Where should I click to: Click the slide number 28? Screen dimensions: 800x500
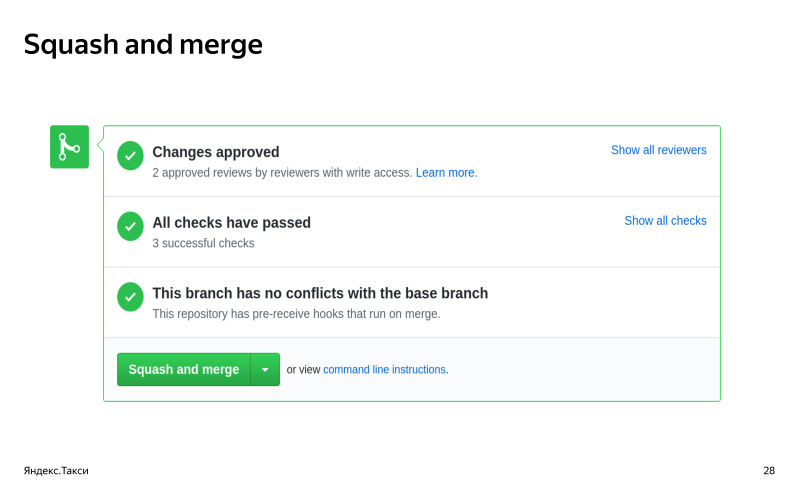(x=768, y=470)
